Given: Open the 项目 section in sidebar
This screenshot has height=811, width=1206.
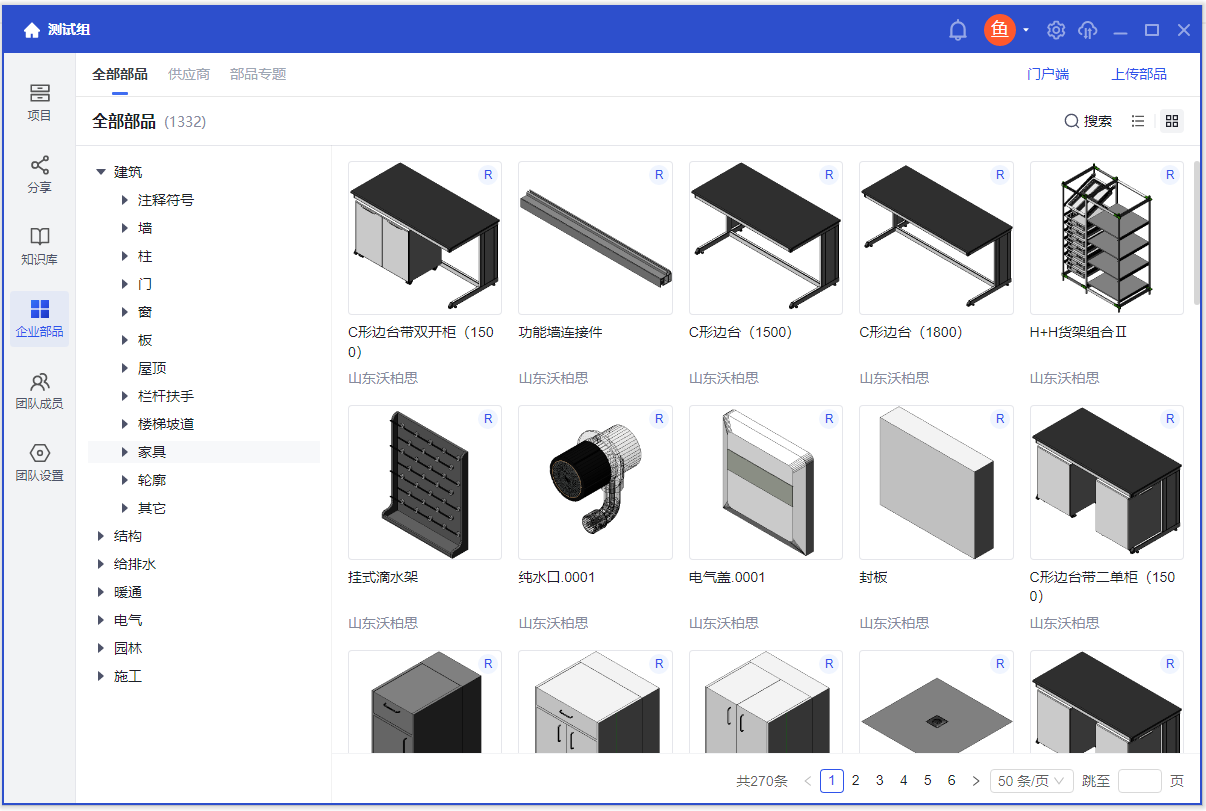Looking at the screenshot, I should (x=39, y=103).
